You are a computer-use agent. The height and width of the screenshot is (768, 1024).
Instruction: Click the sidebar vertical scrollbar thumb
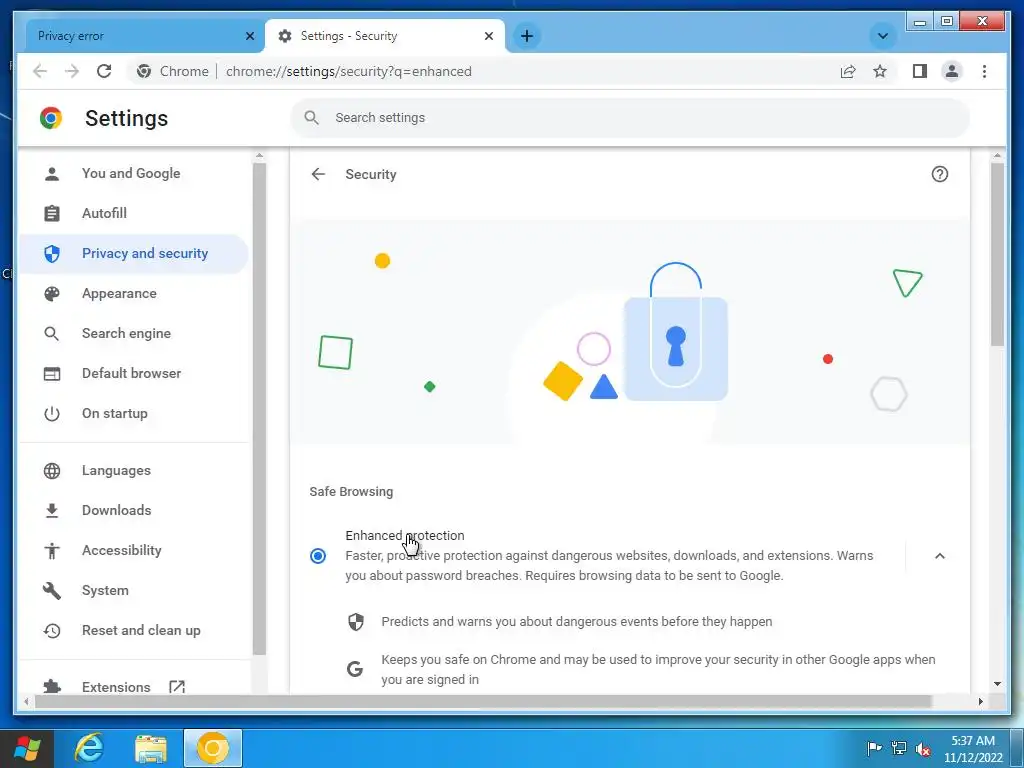pos(259,408)
